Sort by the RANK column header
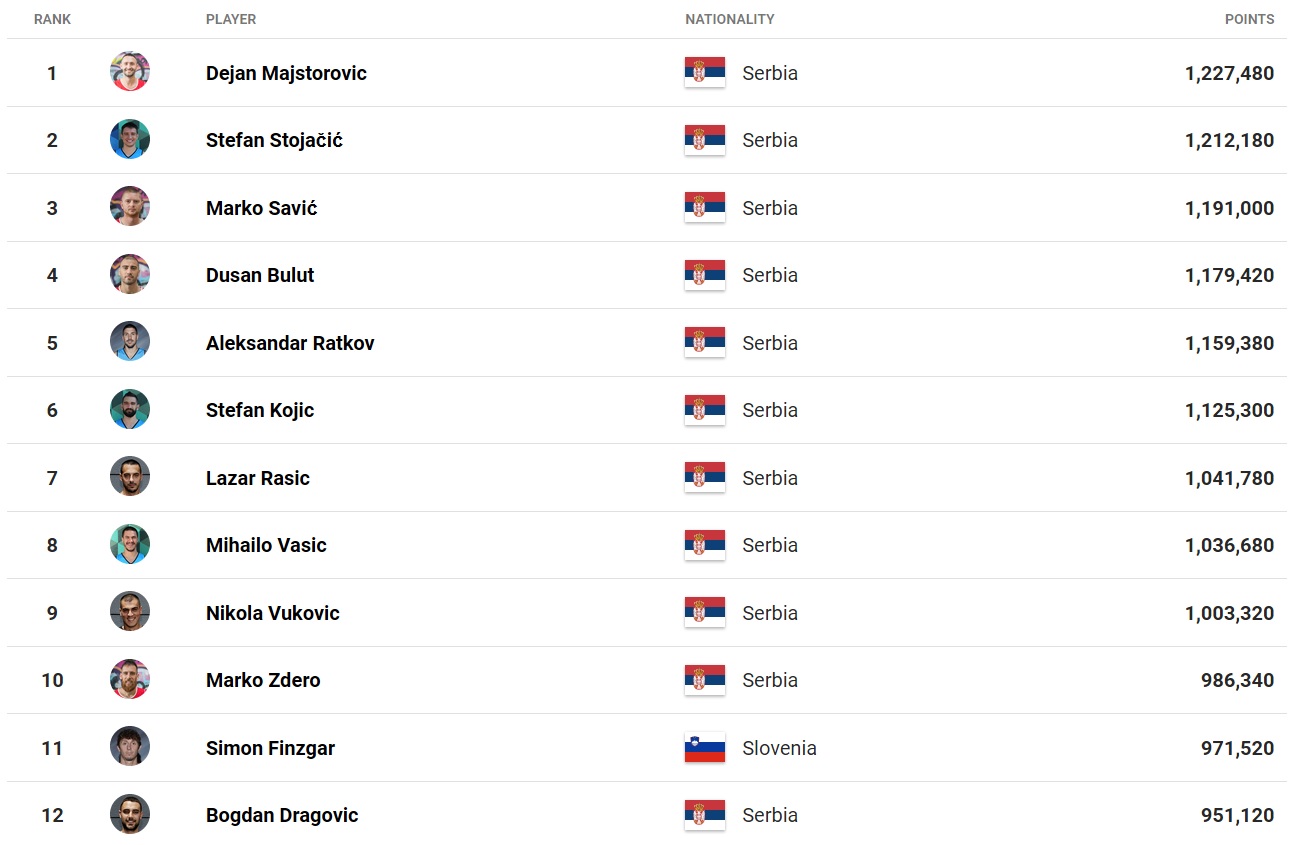 52,19
